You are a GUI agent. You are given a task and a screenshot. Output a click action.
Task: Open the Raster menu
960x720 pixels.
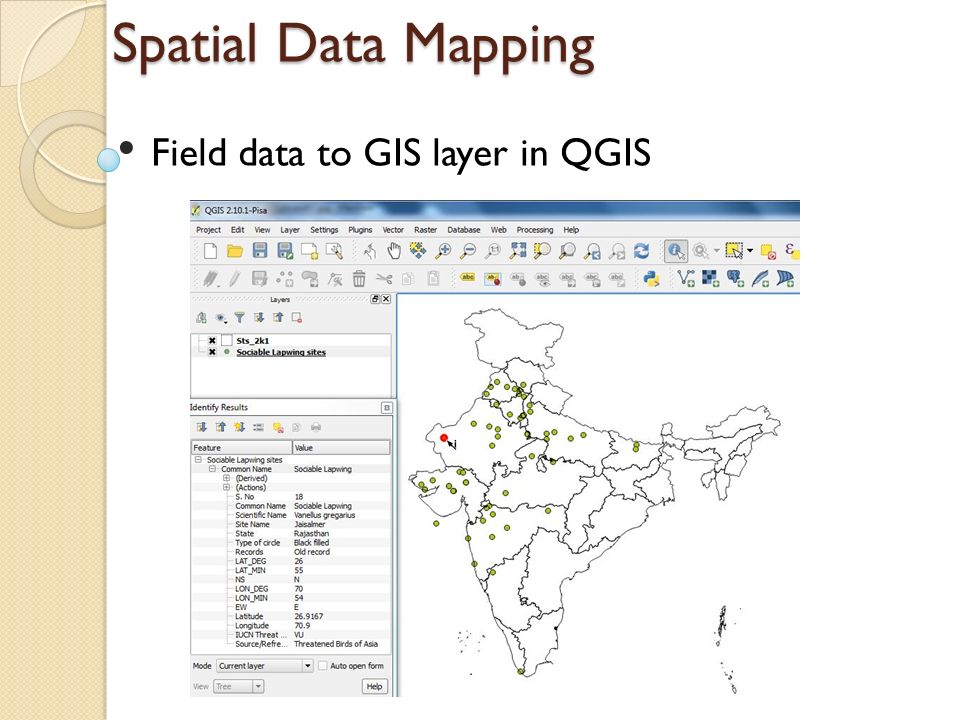[426, 230]
